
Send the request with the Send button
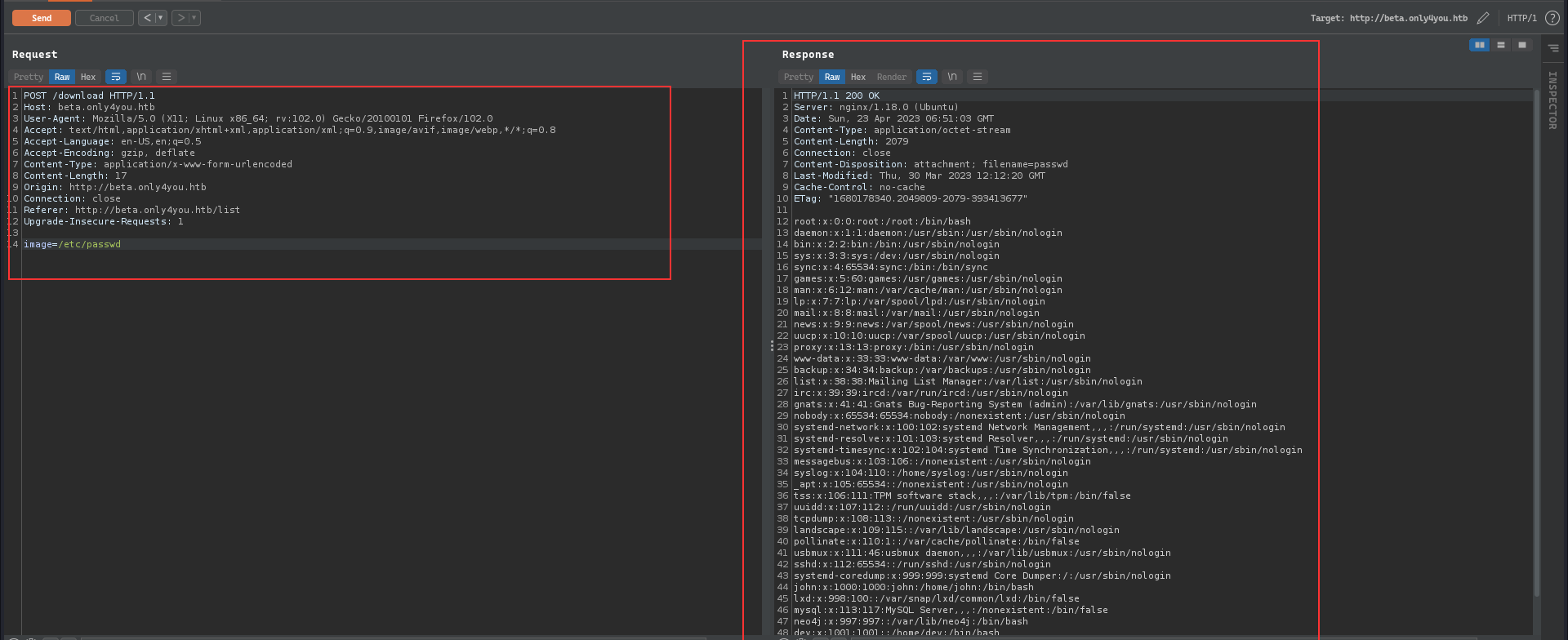point(42,18)
